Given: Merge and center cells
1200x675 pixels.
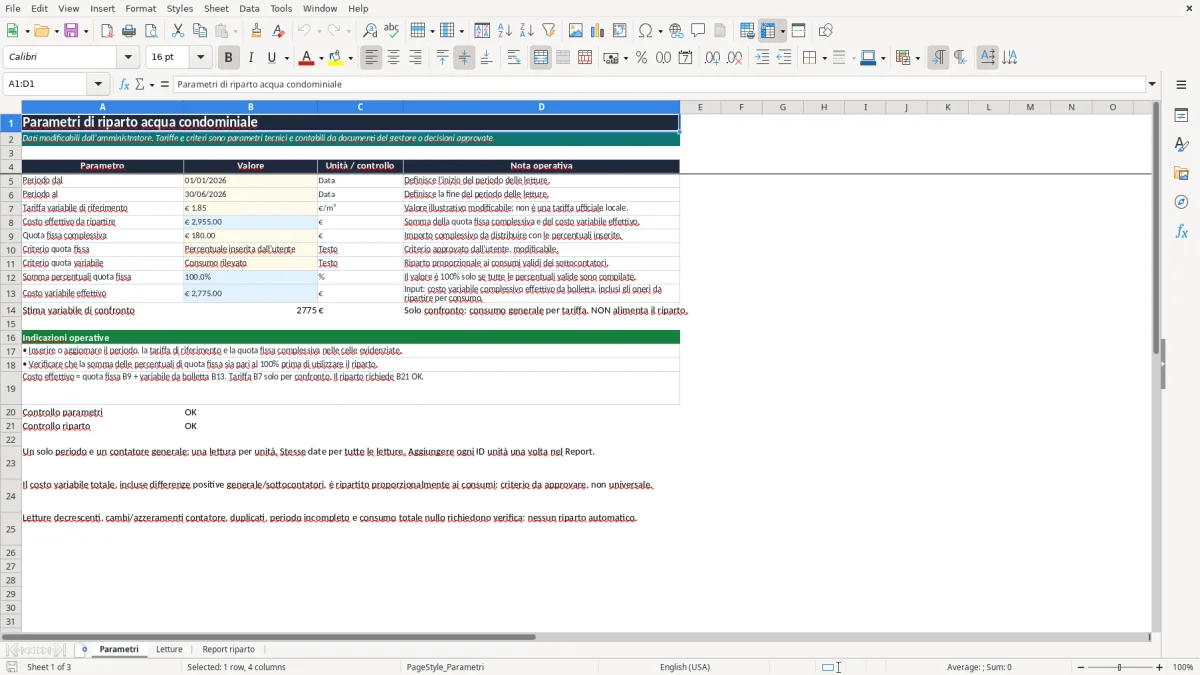Looking at the screenshot, I should click(541, 58).
